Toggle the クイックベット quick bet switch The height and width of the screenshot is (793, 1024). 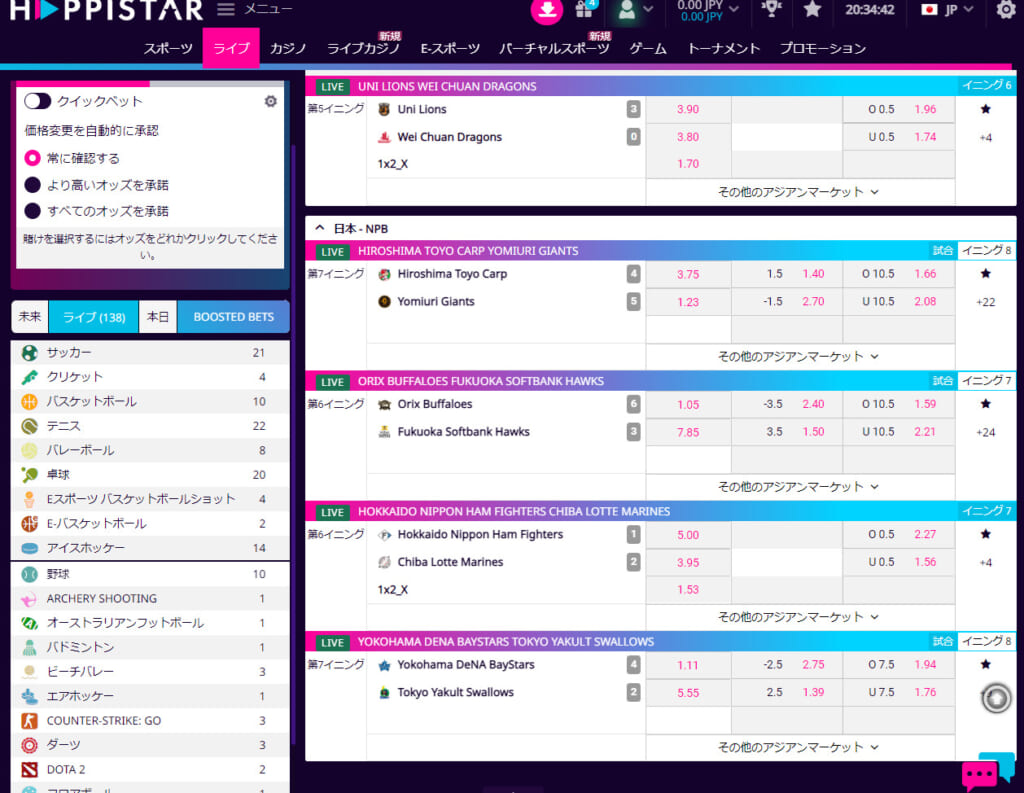tap(37, 101)
